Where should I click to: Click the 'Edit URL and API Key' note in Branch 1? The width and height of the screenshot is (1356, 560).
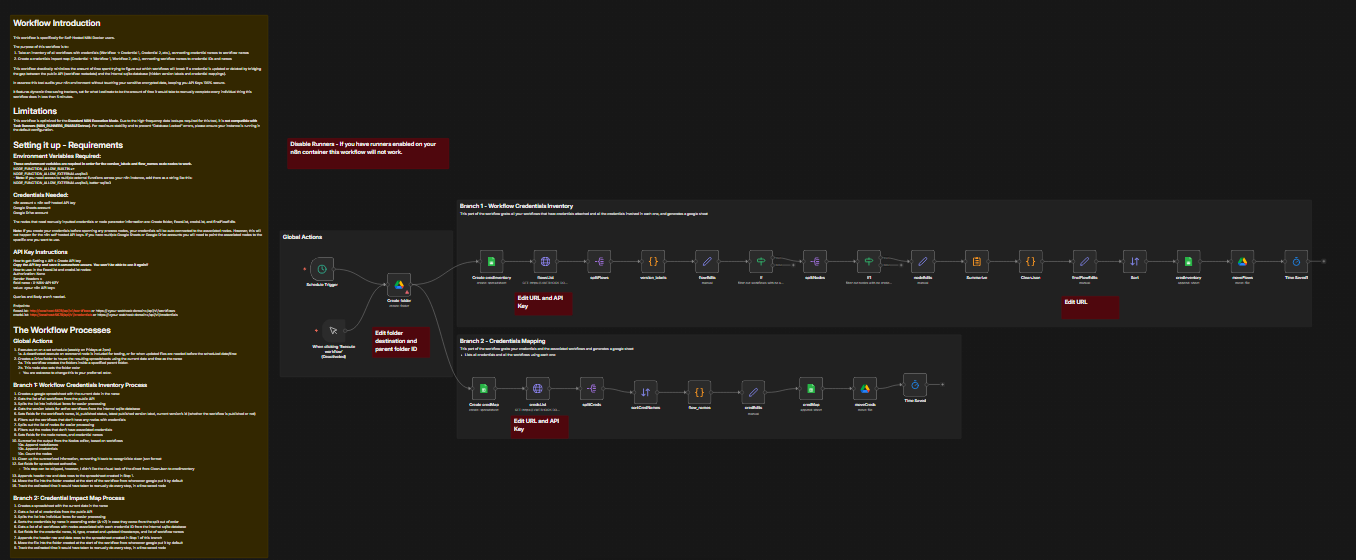coord(543,304)
